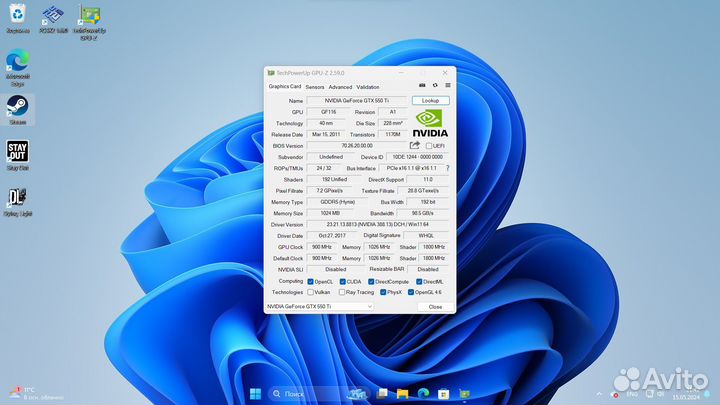Click the Oct 27, 2017 driver date
Image resolution: width=720 pixels, height=405 pixels.
pos(332,236)
